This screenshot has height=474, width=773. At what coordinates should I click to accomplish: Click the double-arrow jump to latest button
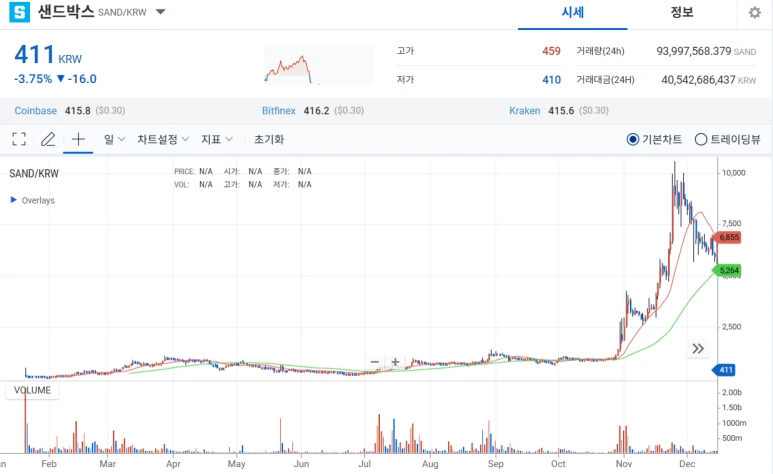698,349
